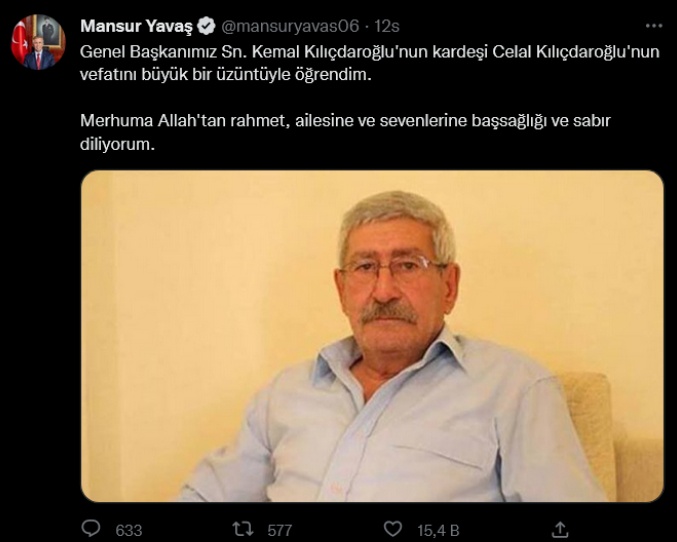677x542 pixels.
Task: Open the share upload icon
Action: click(x=560, y=529)
